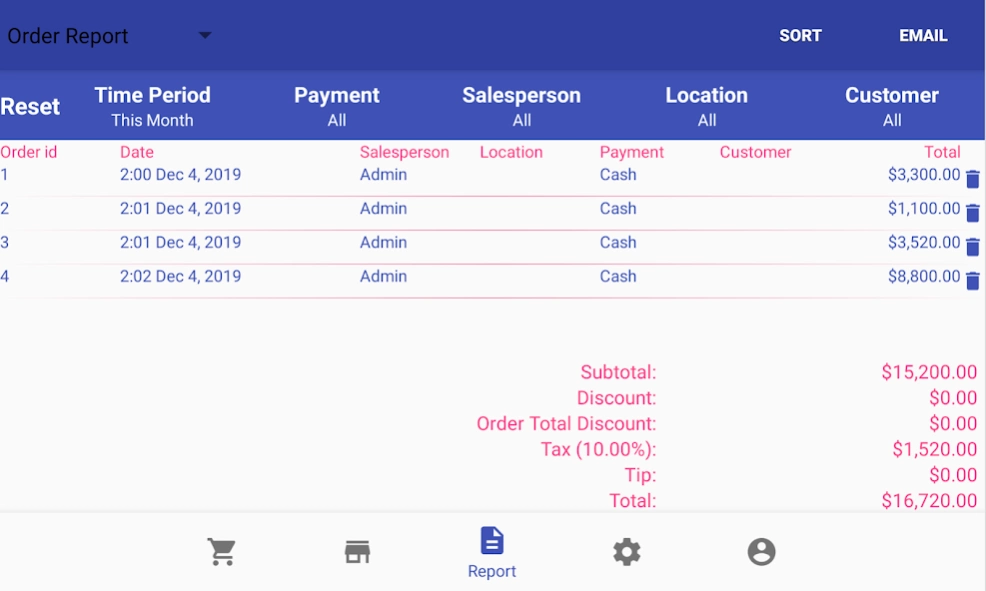Delete order 4 using its trash icon
986x591 pixels.
click(972, 278)
